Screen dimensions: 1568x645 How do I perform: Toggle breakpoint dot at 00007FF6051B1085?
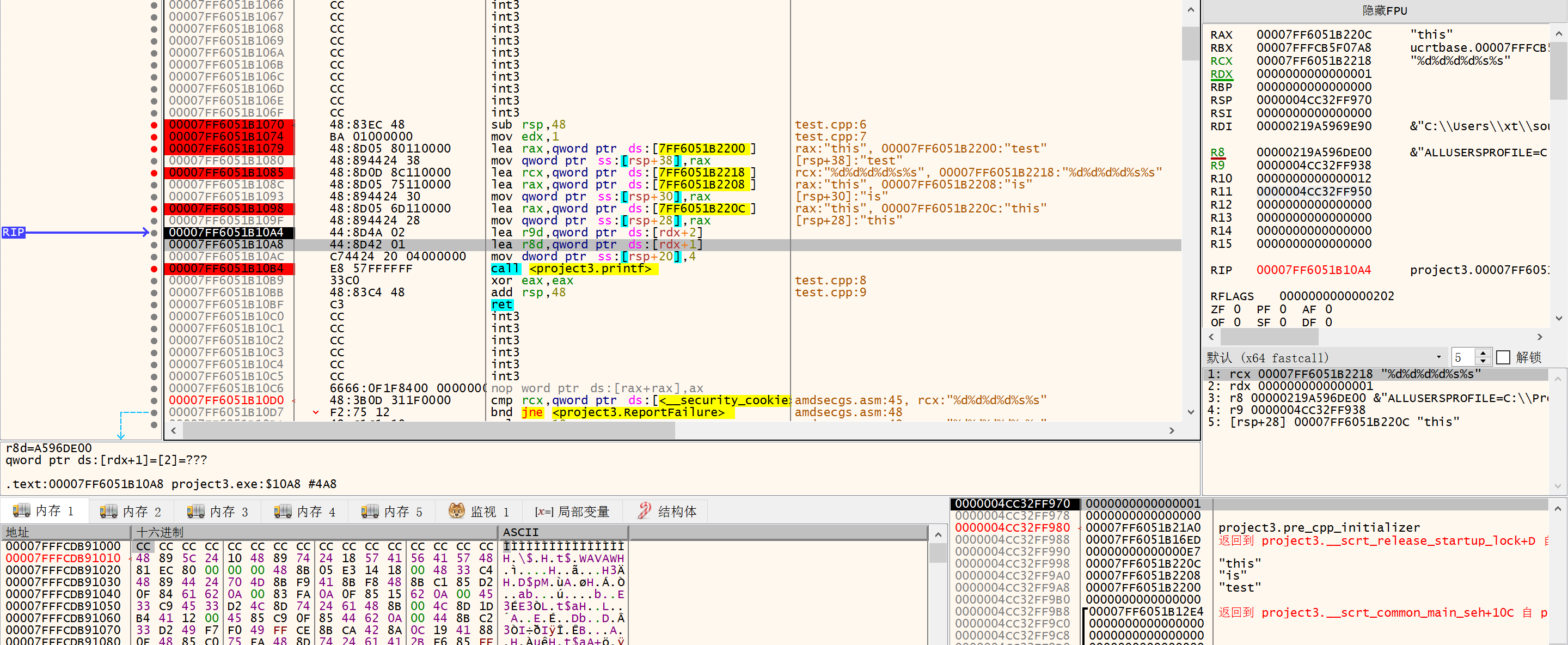tap(154, 173)
